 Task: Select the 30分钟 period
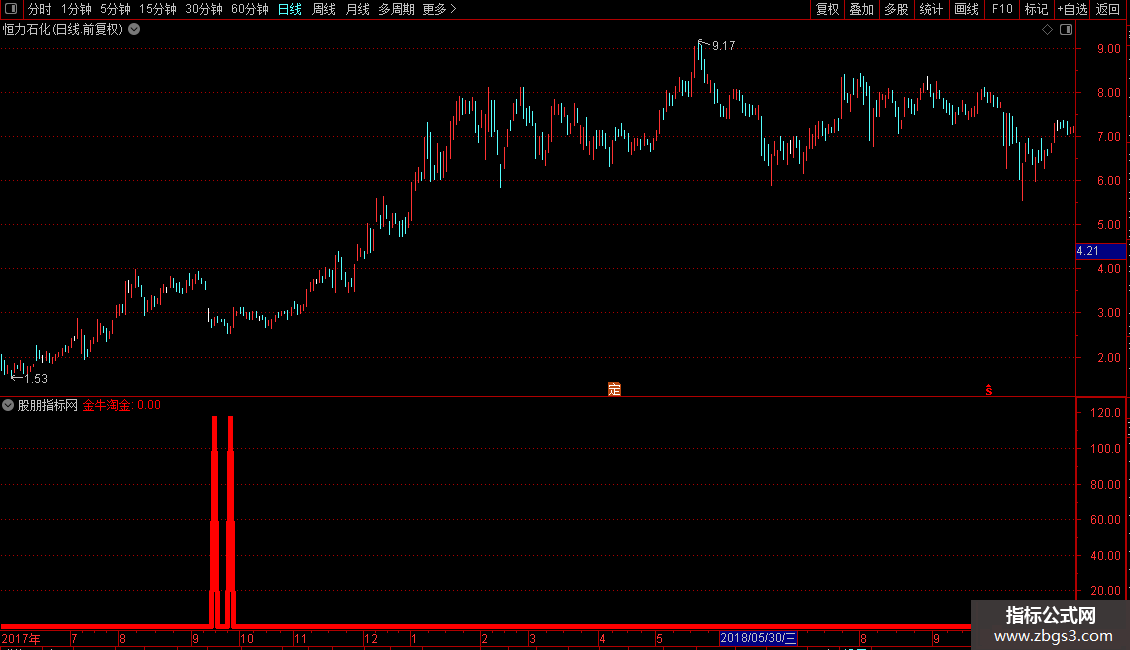click(204, 9)
